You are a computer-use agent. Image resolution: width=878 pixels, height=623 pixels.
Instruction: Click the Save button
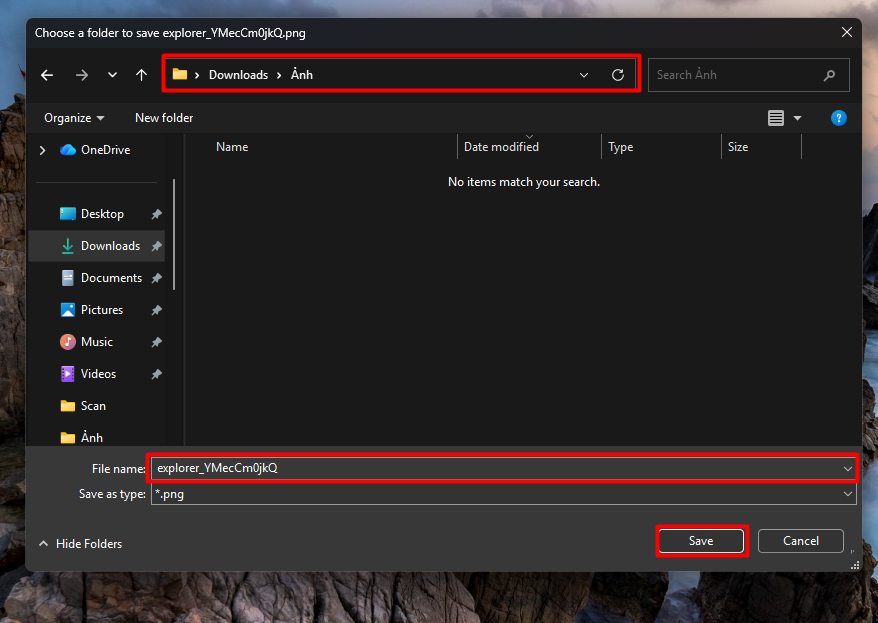pos(701,541)
